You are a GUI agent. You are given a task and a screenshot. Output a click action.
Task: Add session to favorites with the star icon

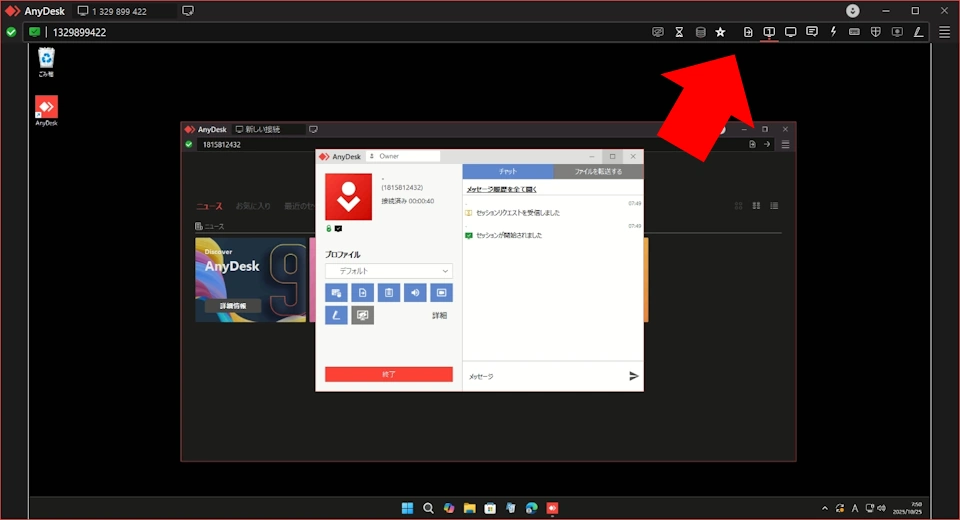pyautogui.click(x=721, y=32)
